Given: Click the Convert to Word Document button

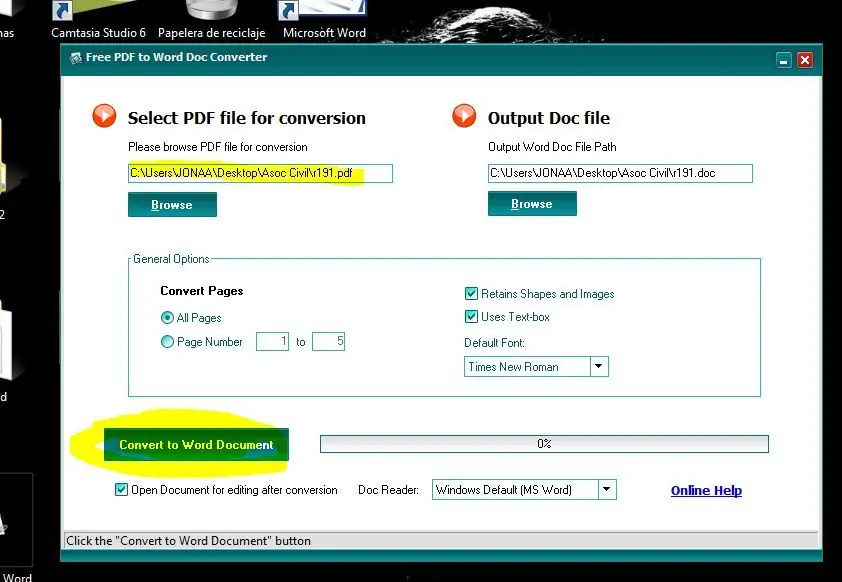Looking at the screenshot, I should pyautogui.click(x=196, y=444).
